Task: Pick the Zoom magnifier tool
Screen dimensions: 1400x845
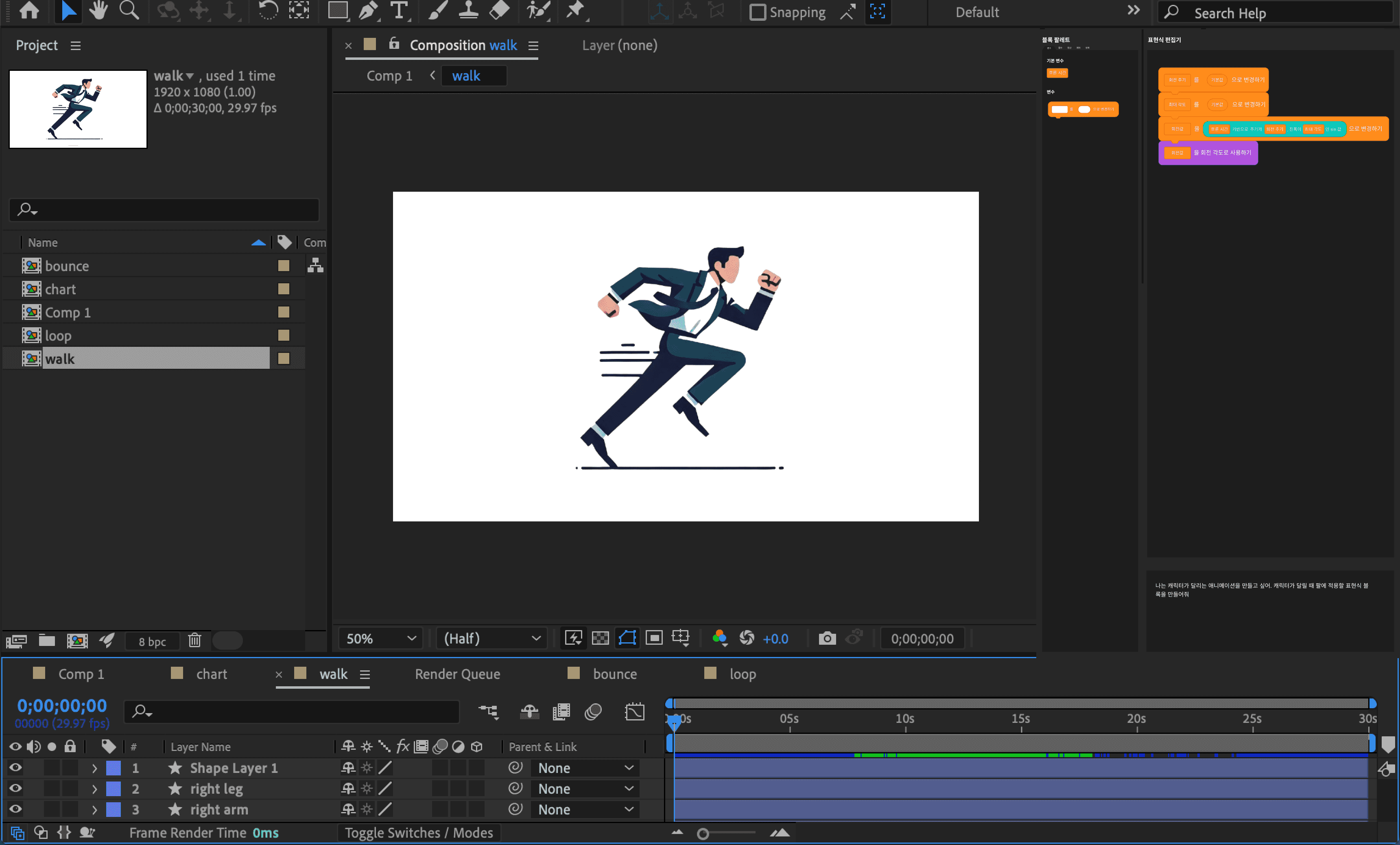Action: click(x=129, y=10)
